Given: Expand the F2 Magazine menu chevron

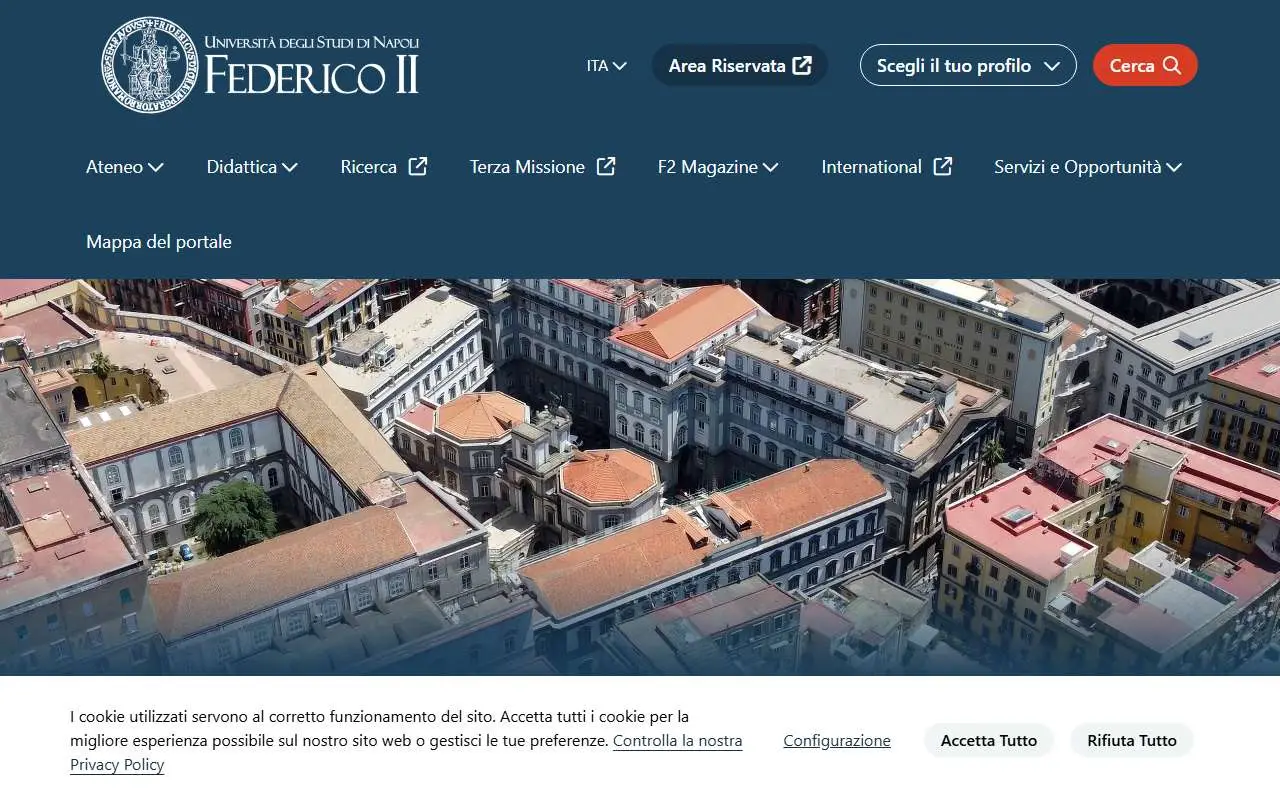Looking at the screenshot, I should [771, 167].
